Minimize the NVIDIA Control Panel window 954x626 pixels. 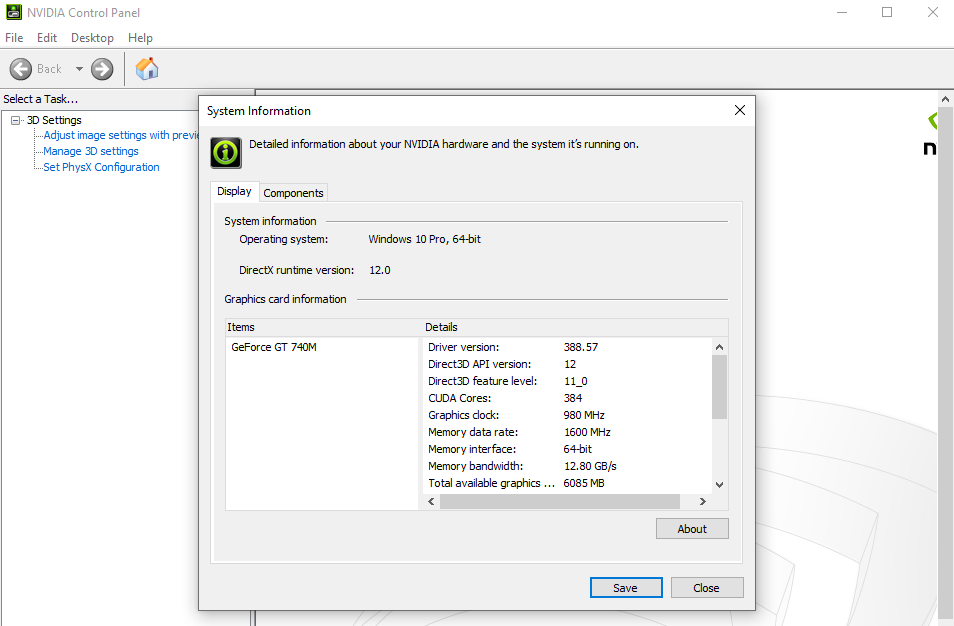[842, 12]
